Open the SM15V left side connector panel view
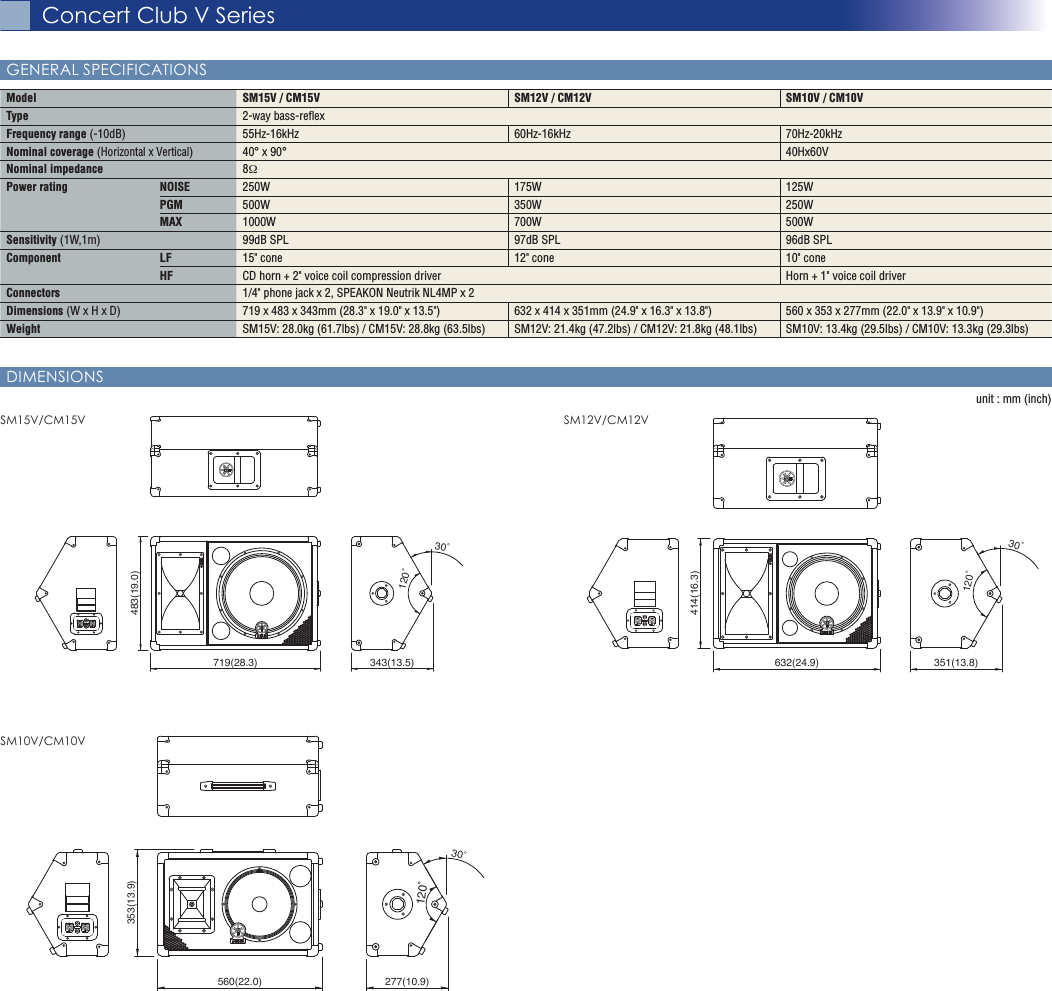Image resolution: width=1052 pixels, height=991 pixels. [76, 593]
